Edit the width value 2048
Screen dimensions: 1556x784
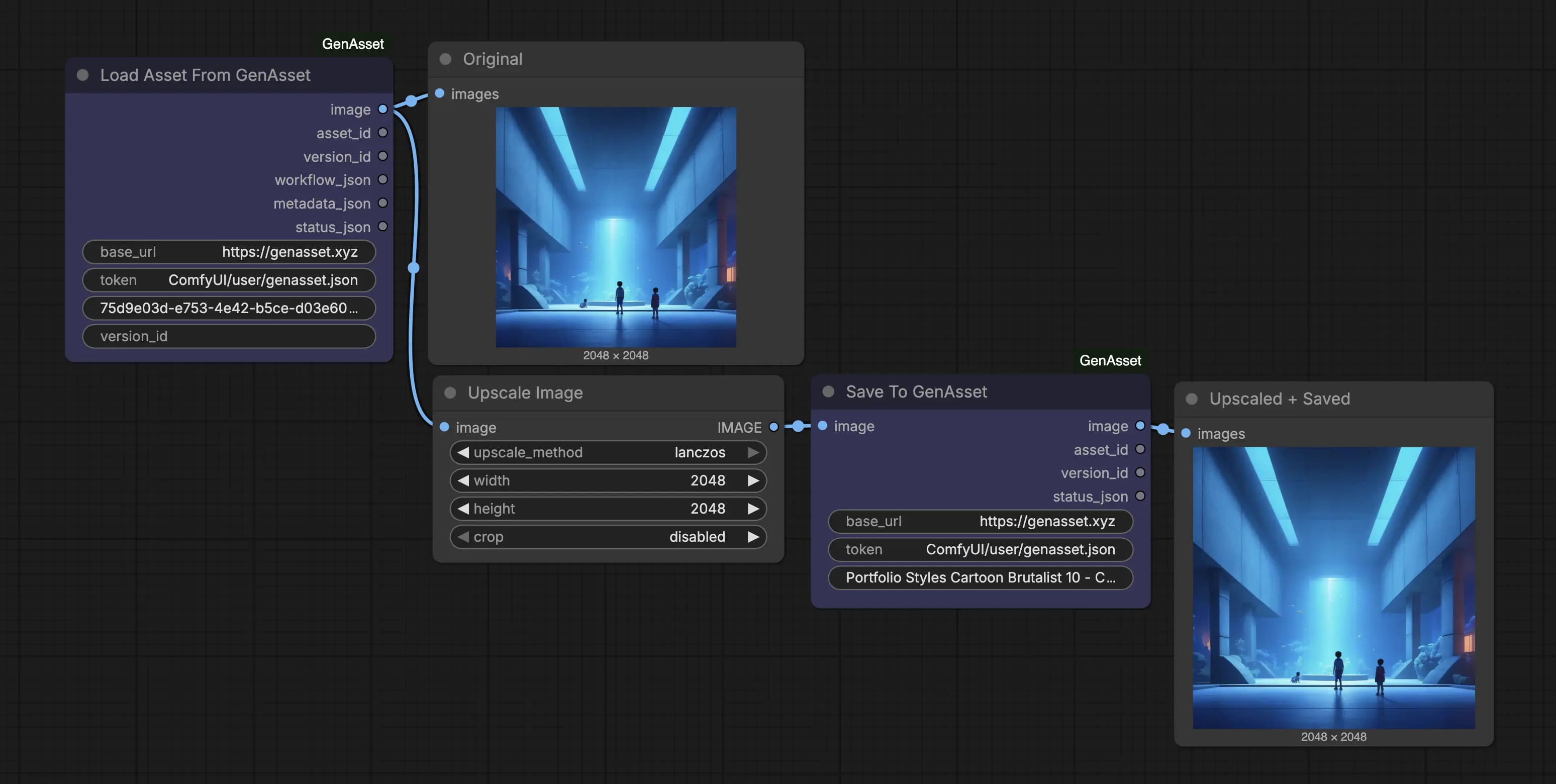click(707, 481)
